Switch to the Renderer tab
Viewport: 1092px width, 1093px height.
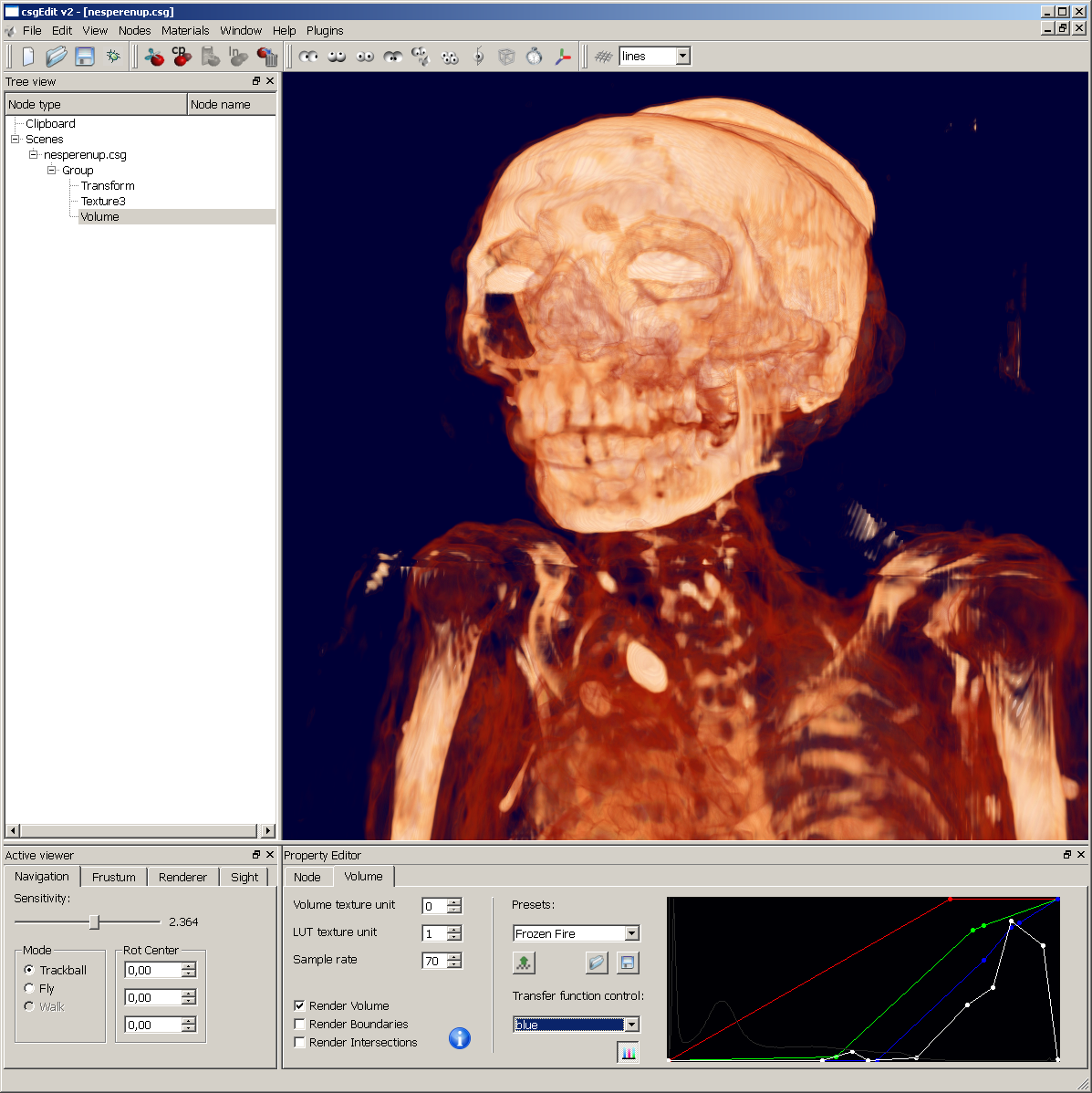182,877
